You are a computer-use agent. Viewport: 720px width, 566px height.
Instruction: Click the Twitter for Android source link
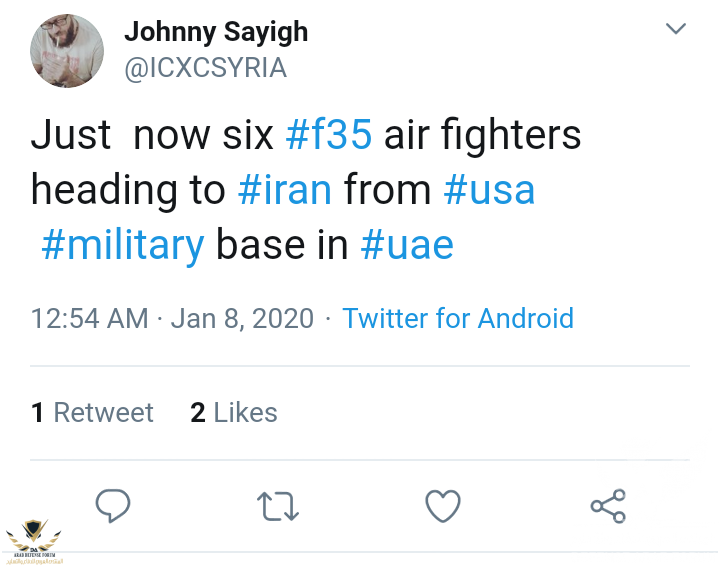click(458, 318)
